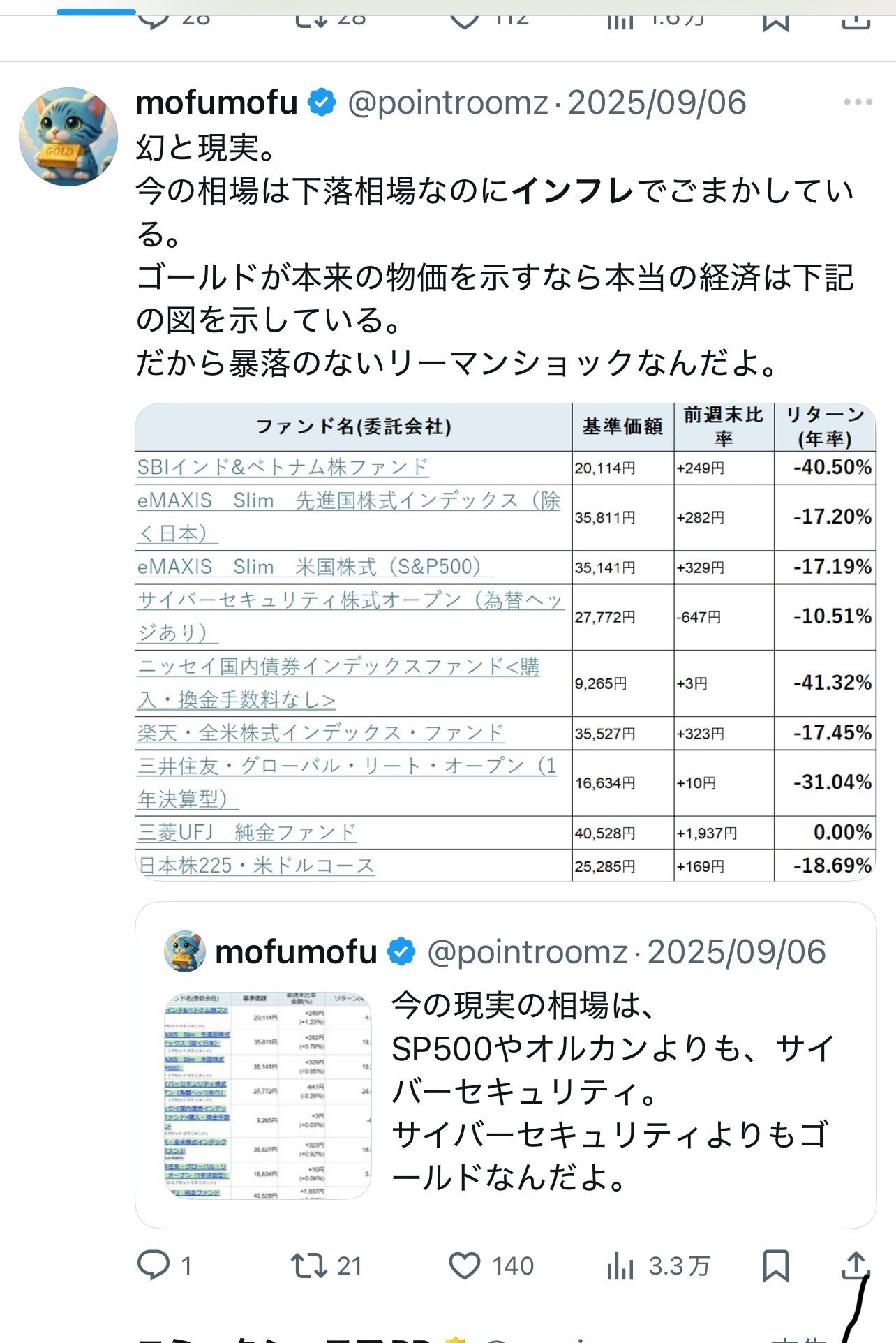Tap the share icon under the mofumofu tweet
This screenshot has width=896, height=1343.
coord(856,1265)
